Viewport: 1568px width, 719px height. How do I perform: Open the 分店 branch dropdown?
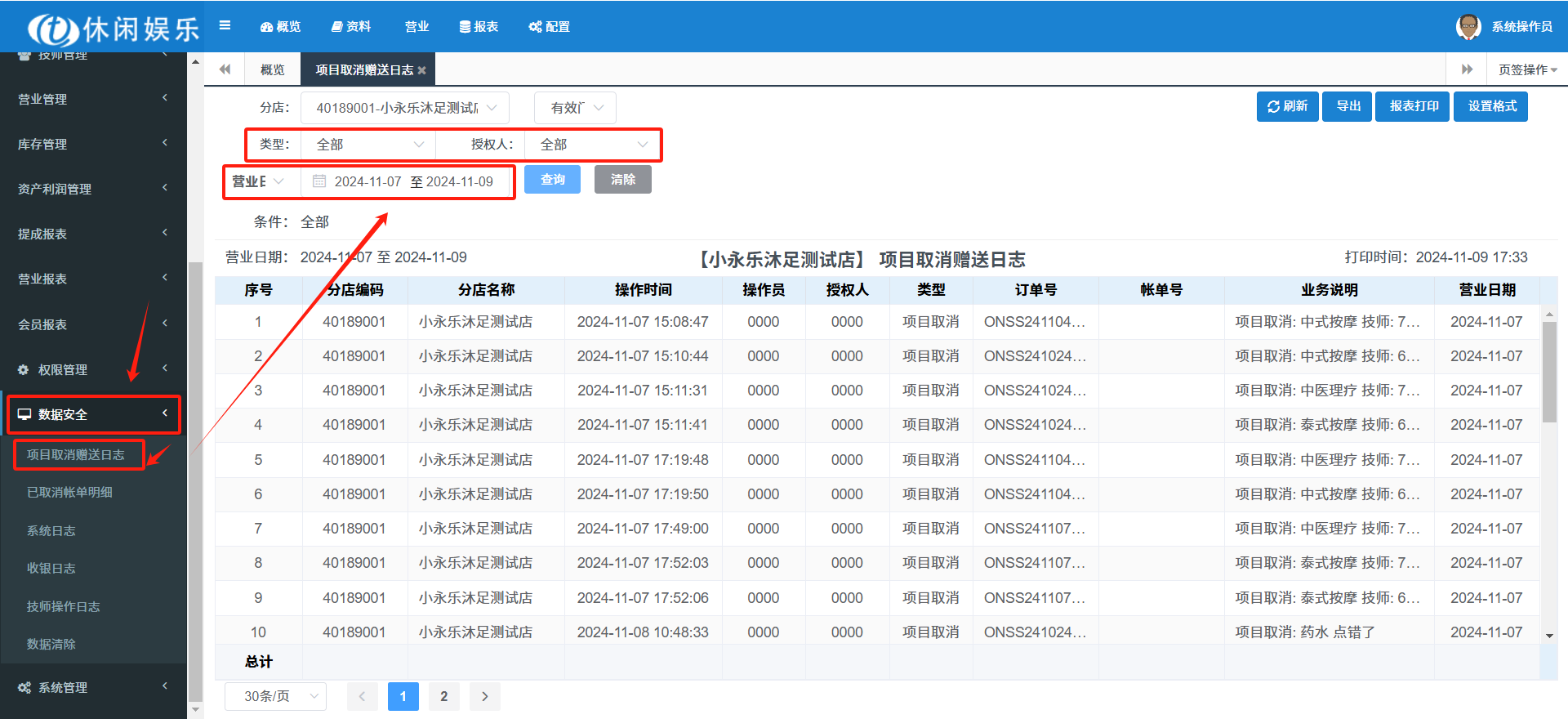point(404,108)
